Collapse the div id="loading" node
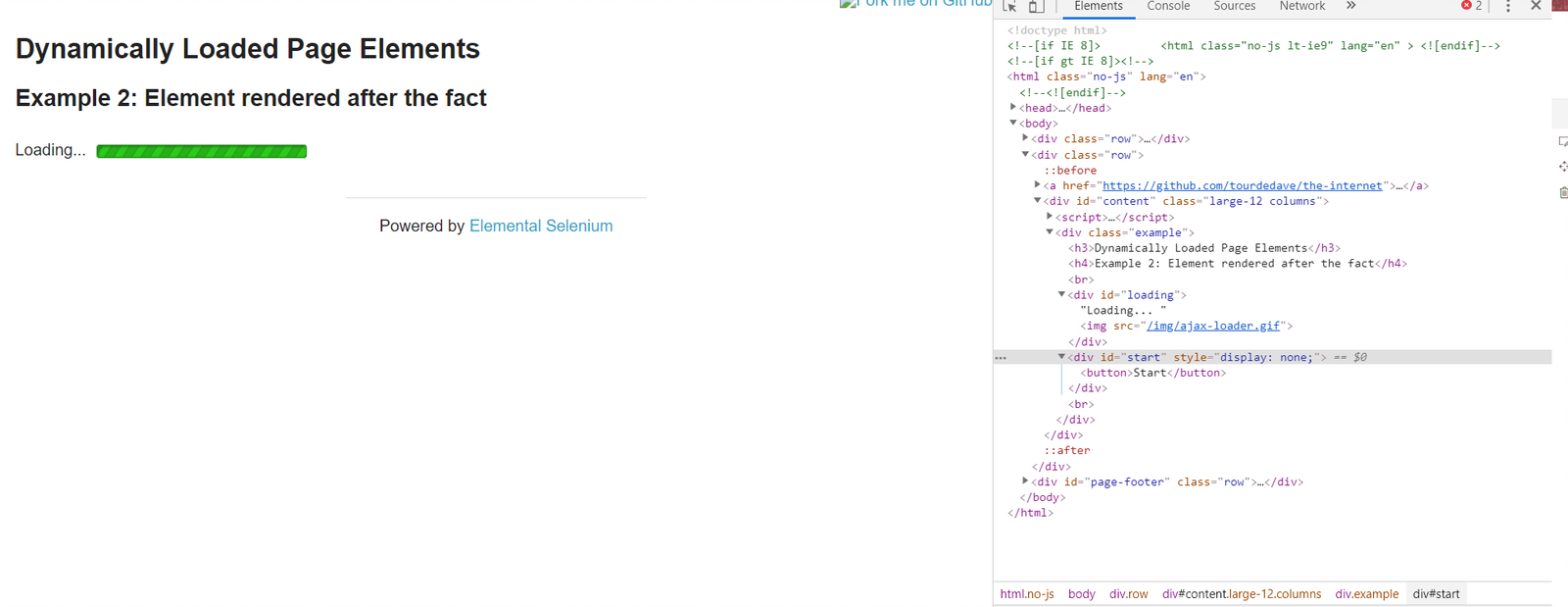Viewport: 1568px width, 607px height. 1061,294
